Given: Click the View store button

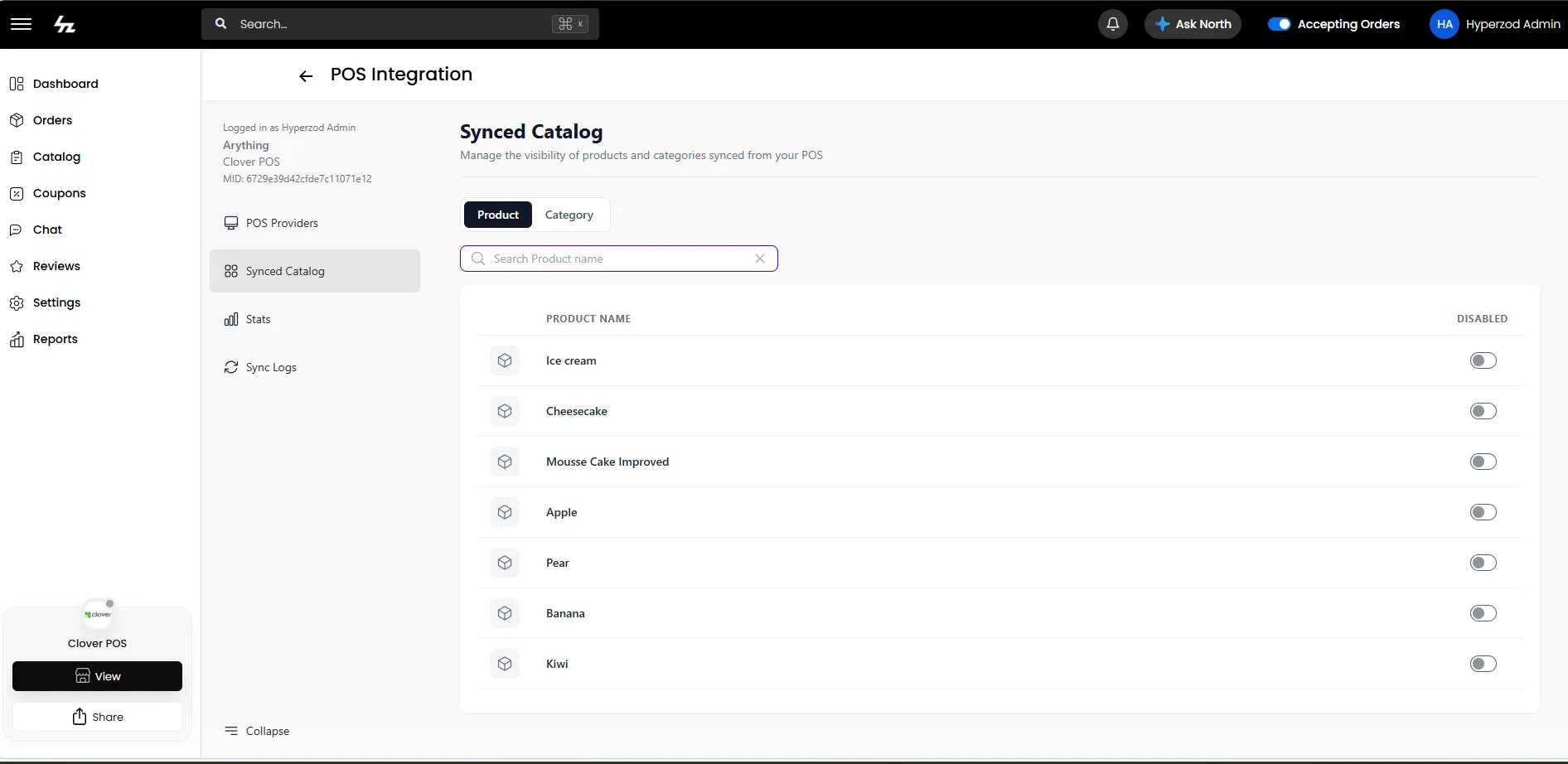Looking at the screenshot, I should click(x=97, y=676).
